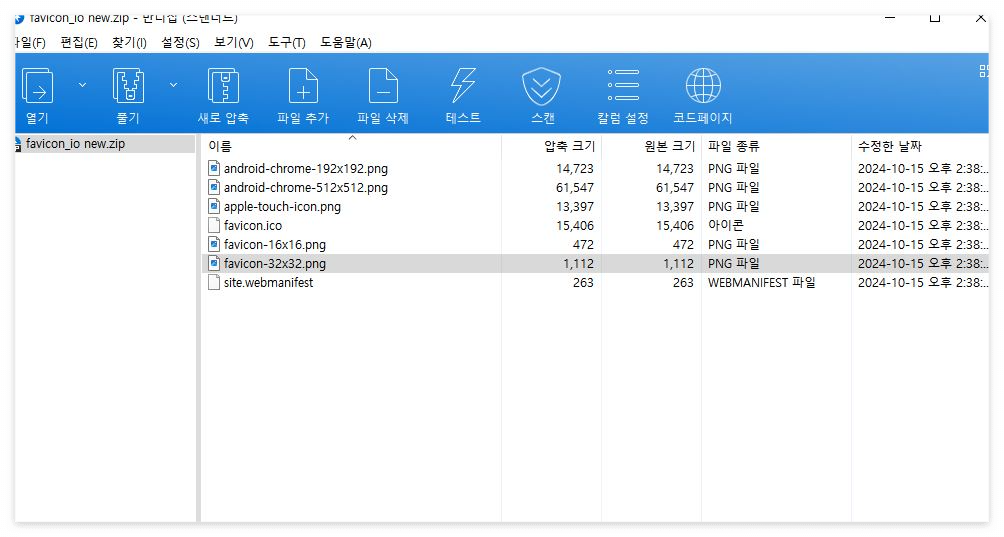The height and width of the screenshot is (537, 1004).
Task: Select file site.webmanifest
Action: pos(268,283)
